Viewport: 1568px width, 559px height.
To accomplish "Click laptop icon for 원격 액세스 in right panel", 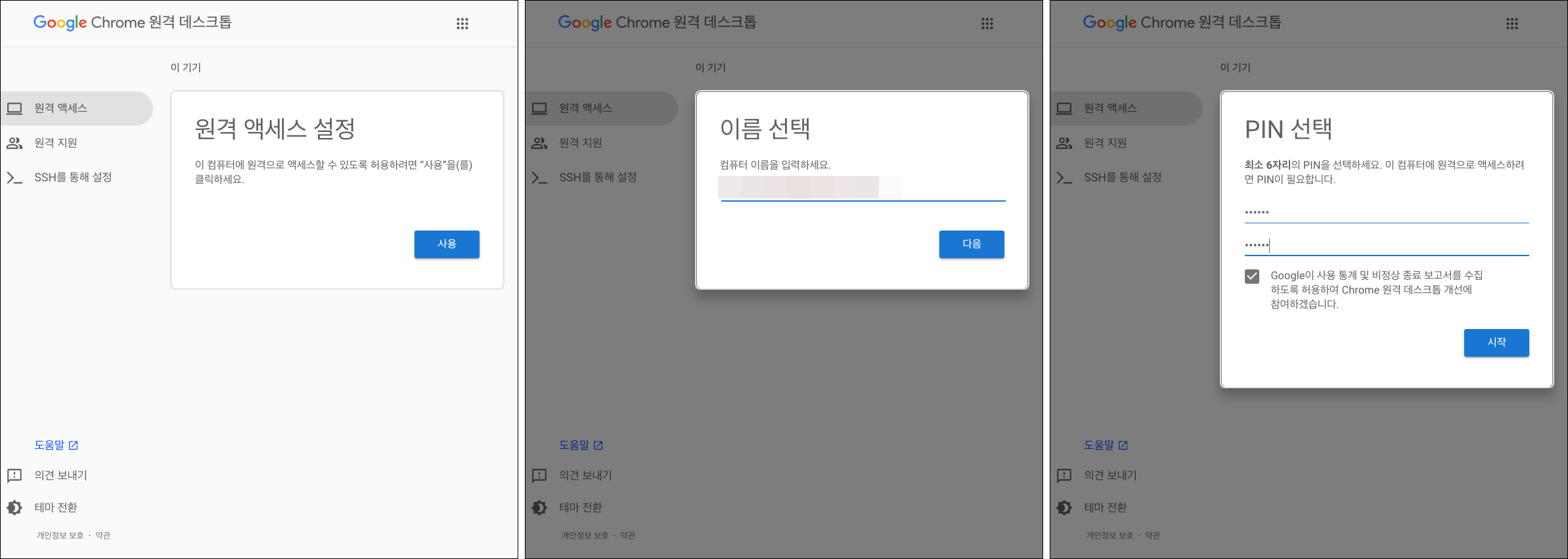I will point(1064,108).
